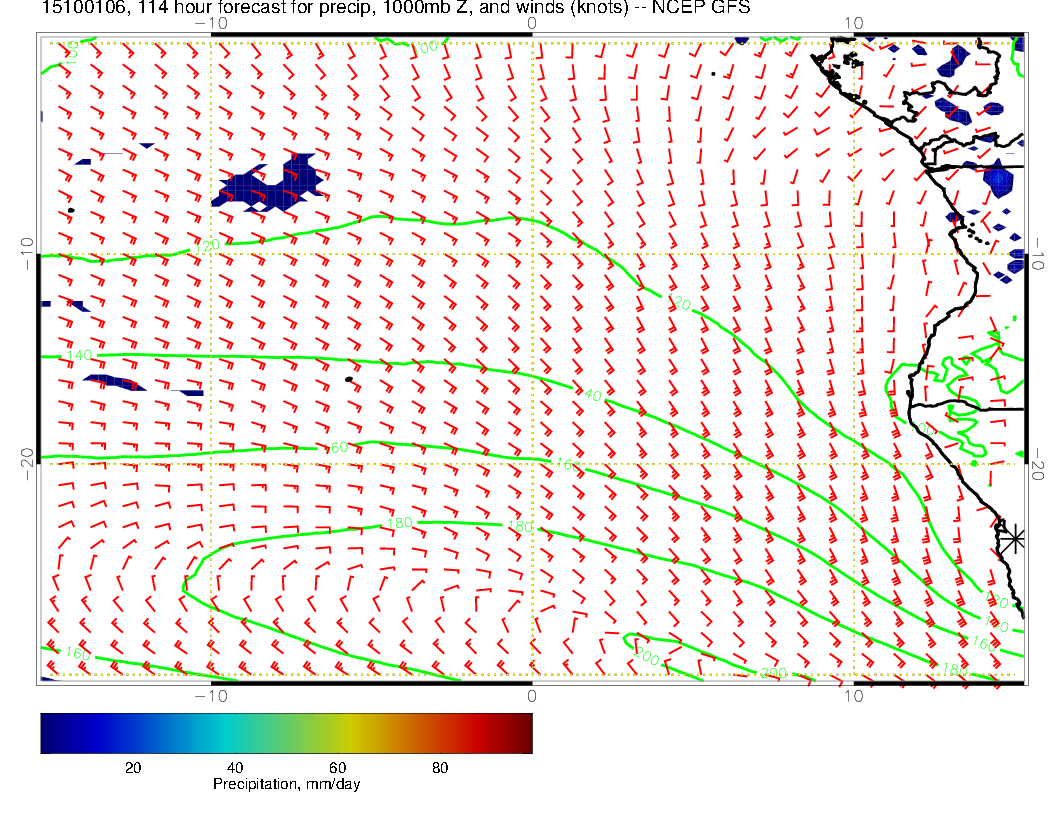Screen dimensions: 1056x816
Task: Click the "10" longitude label on the top axis
Action: click(853, 24)
